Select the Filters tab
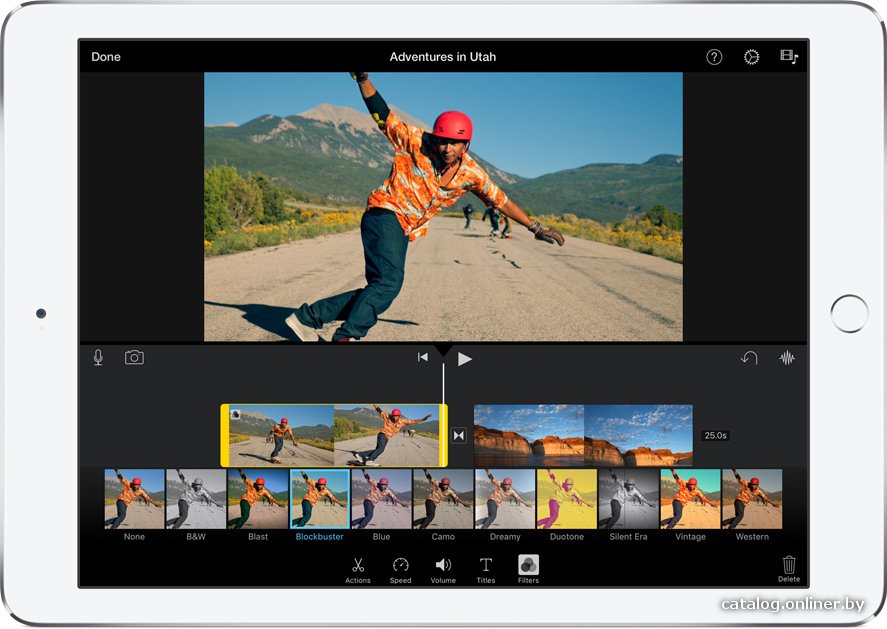887x629 pixels. click(x=528, y=569)
